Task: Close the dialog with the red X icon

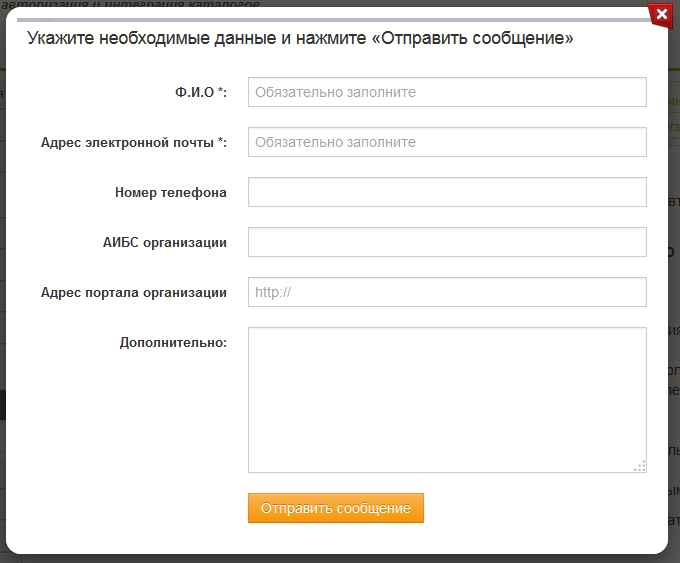Action: pos(659,14)
